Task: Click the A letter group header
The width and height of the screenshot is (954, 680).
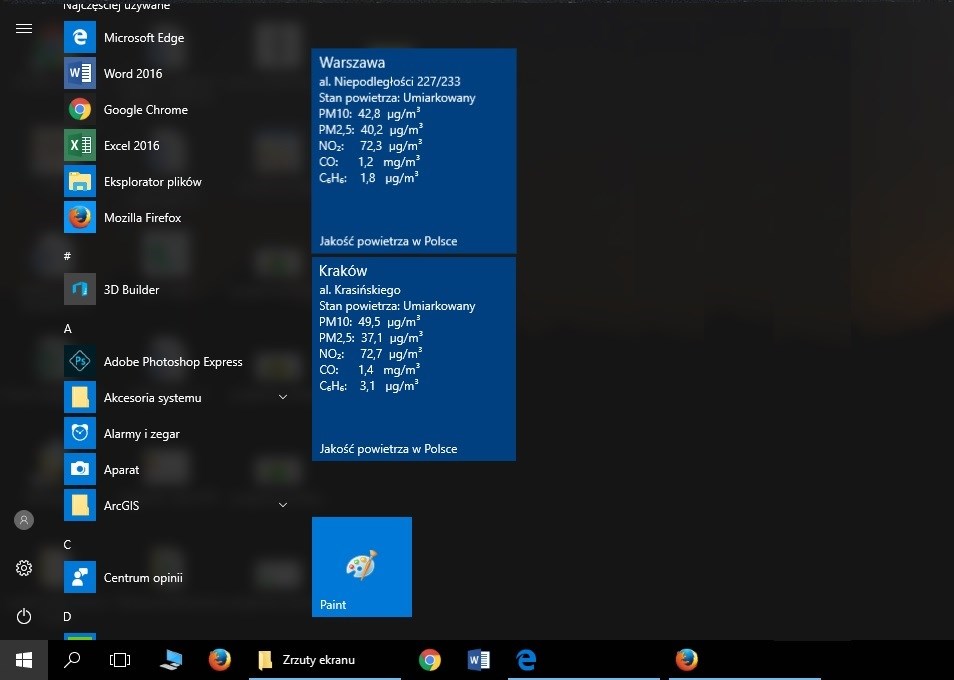Action: [x=68, y=328]
